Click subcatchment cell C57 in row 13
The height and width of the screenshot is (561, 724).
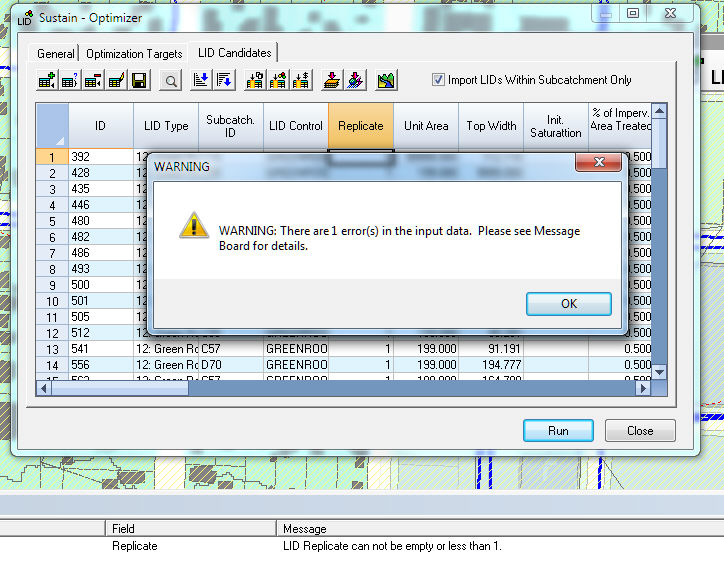[x=230, y=349]
